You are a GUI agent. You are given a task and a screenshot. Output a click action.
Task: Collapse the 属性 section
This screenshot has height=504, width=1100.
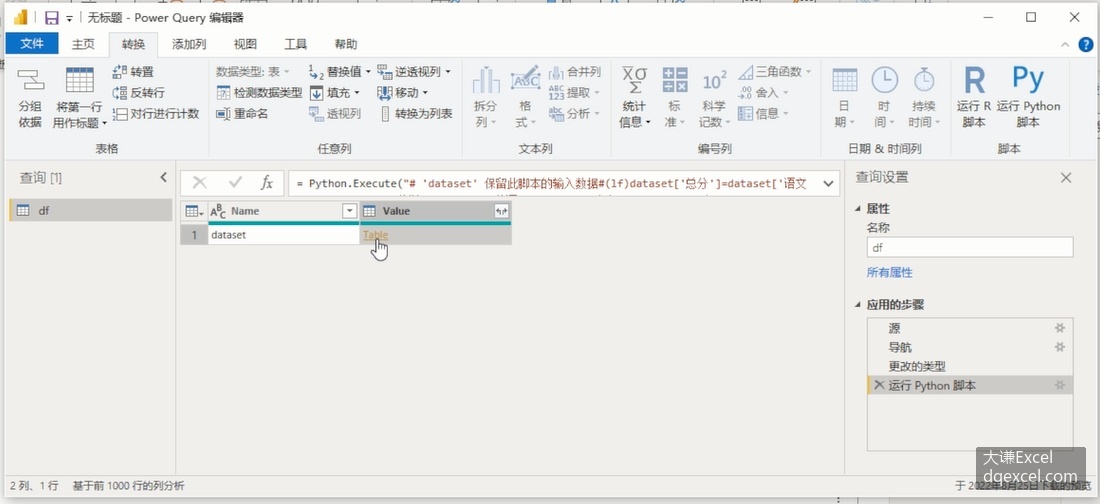click(x=859, y=208)
